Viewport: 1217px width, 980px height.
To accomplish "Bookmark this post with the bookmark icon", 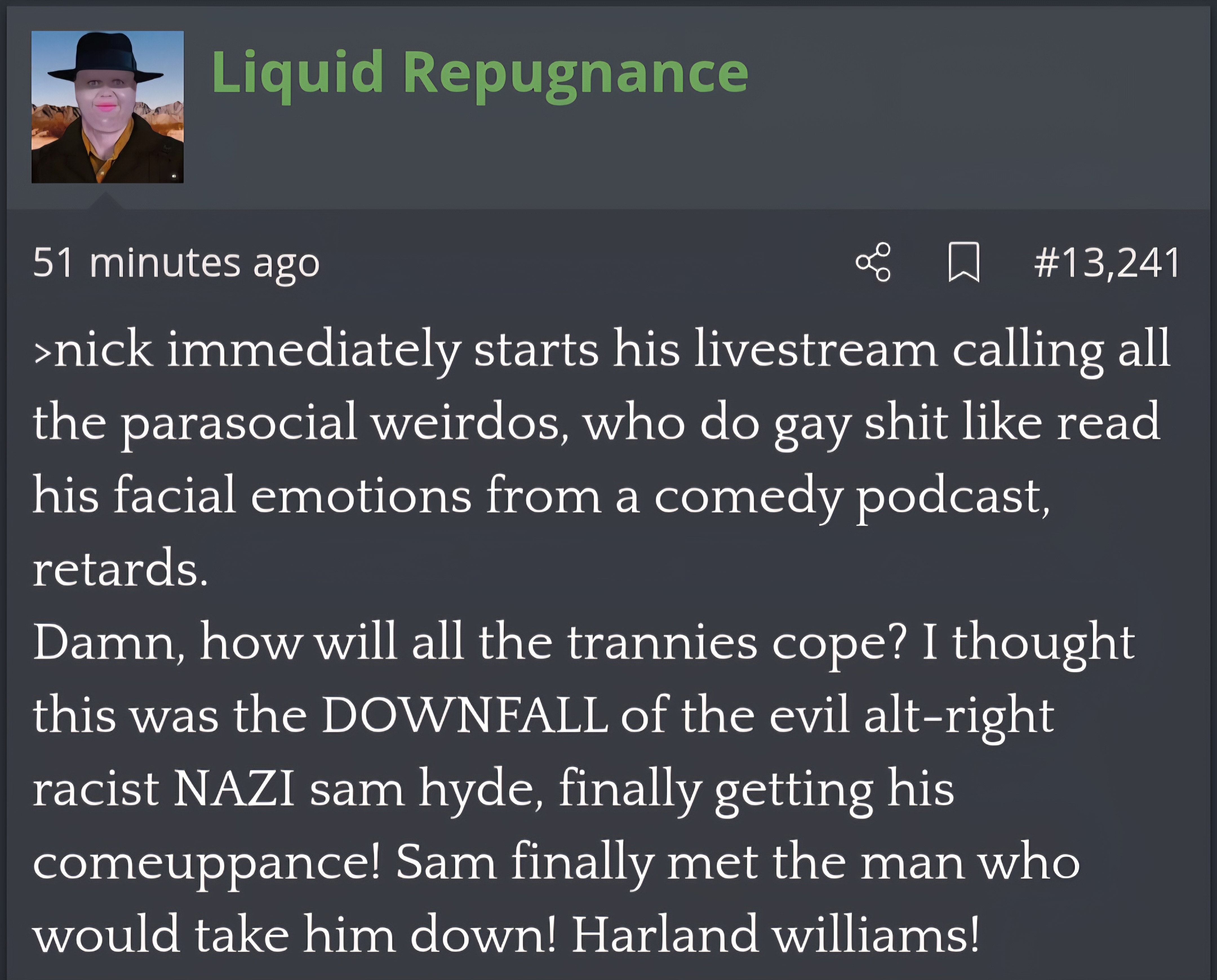I will 964,262.
